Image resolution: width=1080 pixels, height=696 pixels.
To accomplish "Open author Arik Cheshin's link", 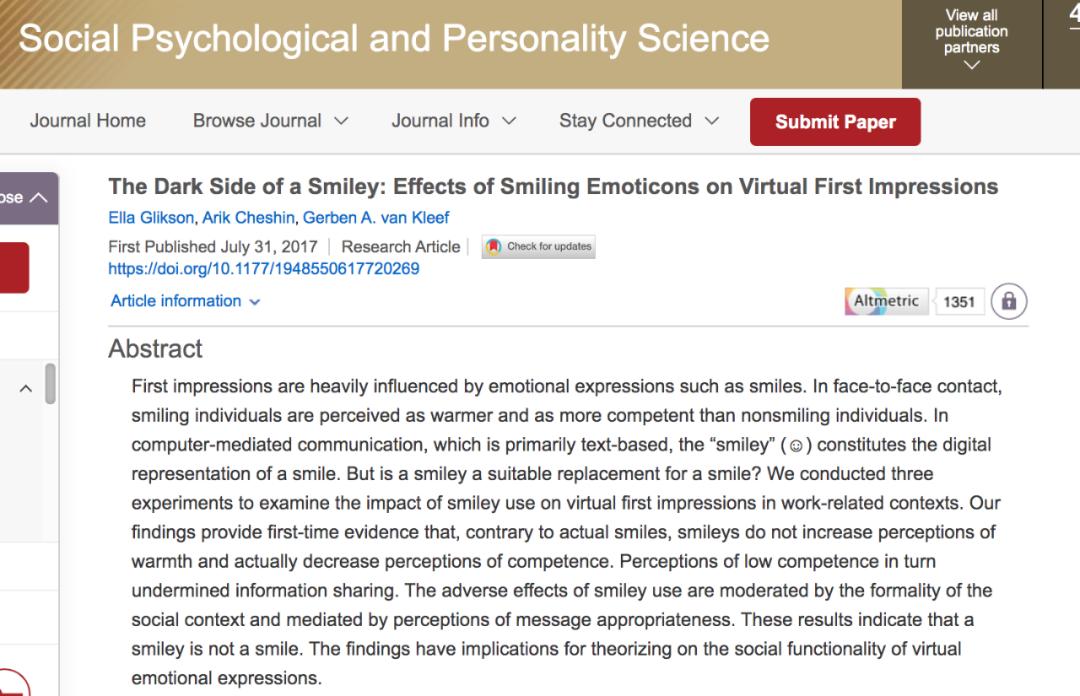I will tap(248, 218).
